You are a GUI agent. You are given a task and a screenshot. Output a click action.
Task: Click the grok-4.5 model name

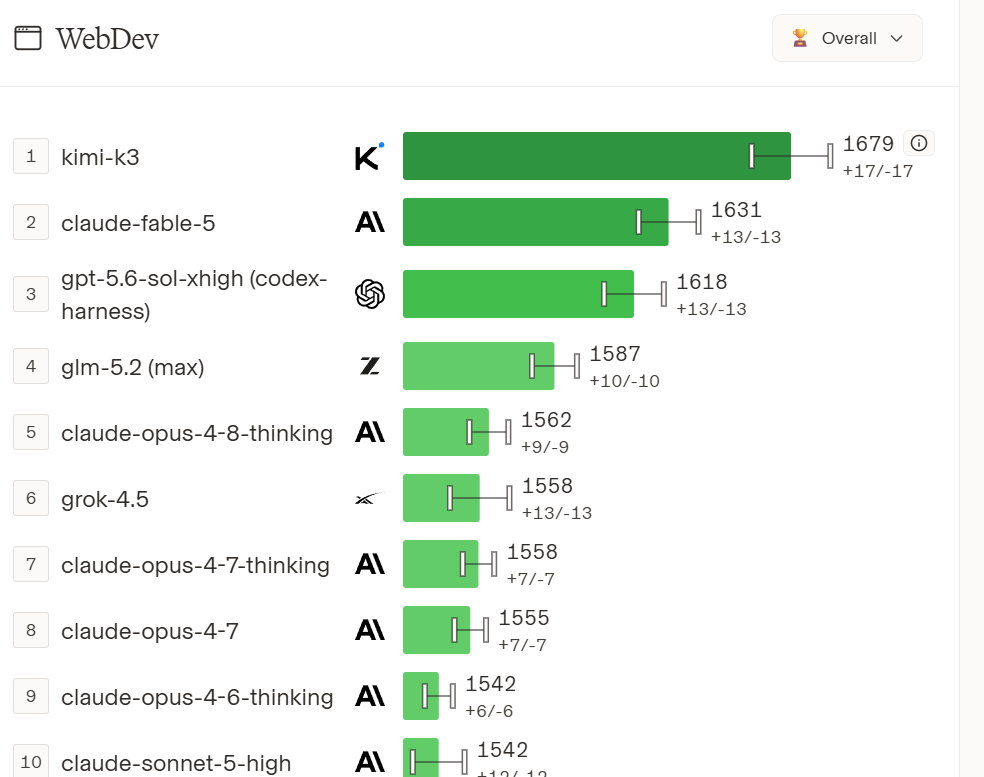[105, 499]
